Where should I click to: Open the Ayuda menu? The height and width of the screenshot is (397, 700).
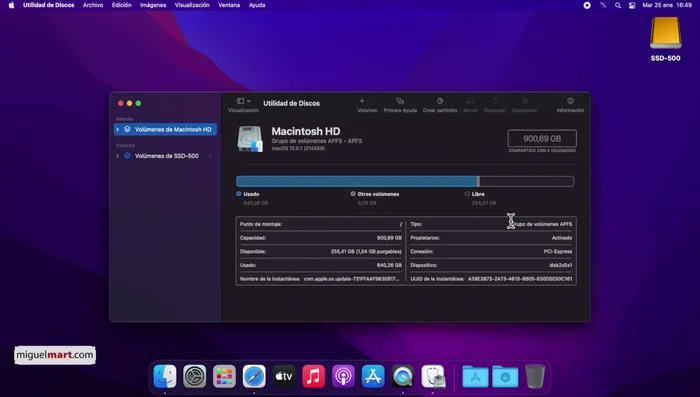pyautogui.click(x=257, y=5)
